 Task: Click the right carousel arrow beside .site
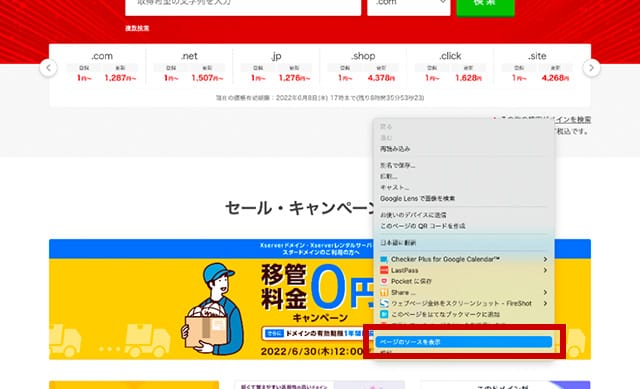tap(591, 68)
